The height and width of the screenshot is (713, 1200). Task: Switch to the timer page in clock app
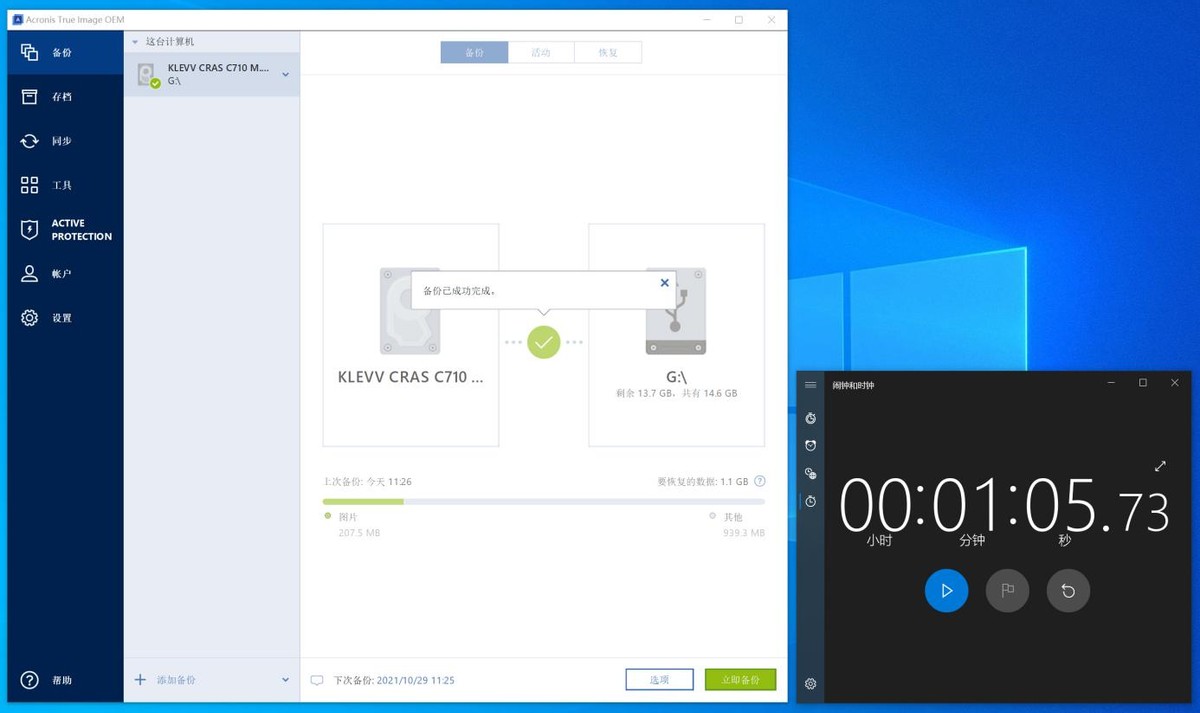click(x=810, y=418)
